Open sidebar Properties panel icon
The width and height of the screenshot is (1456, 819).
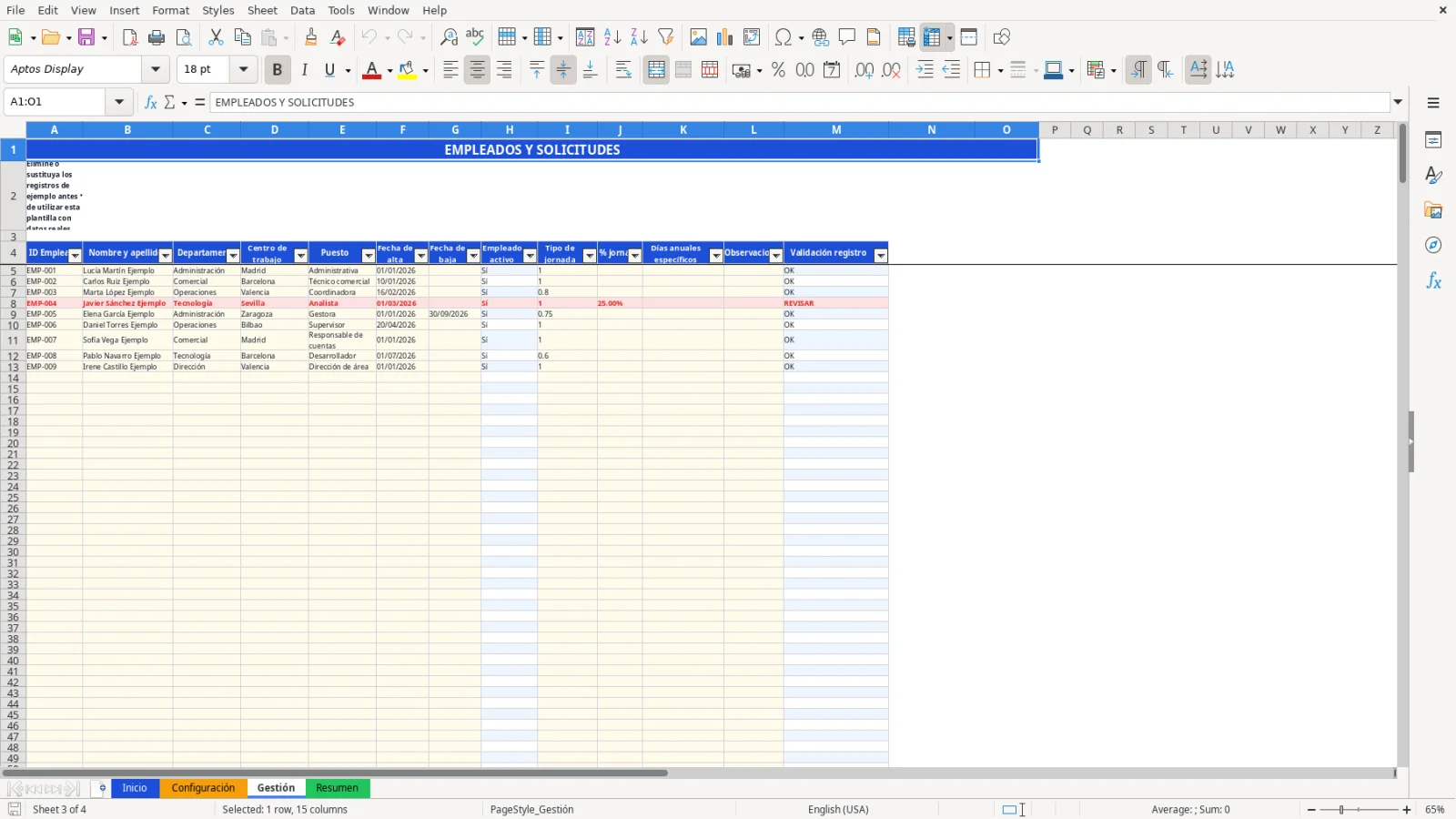[x=1433, y=140]
